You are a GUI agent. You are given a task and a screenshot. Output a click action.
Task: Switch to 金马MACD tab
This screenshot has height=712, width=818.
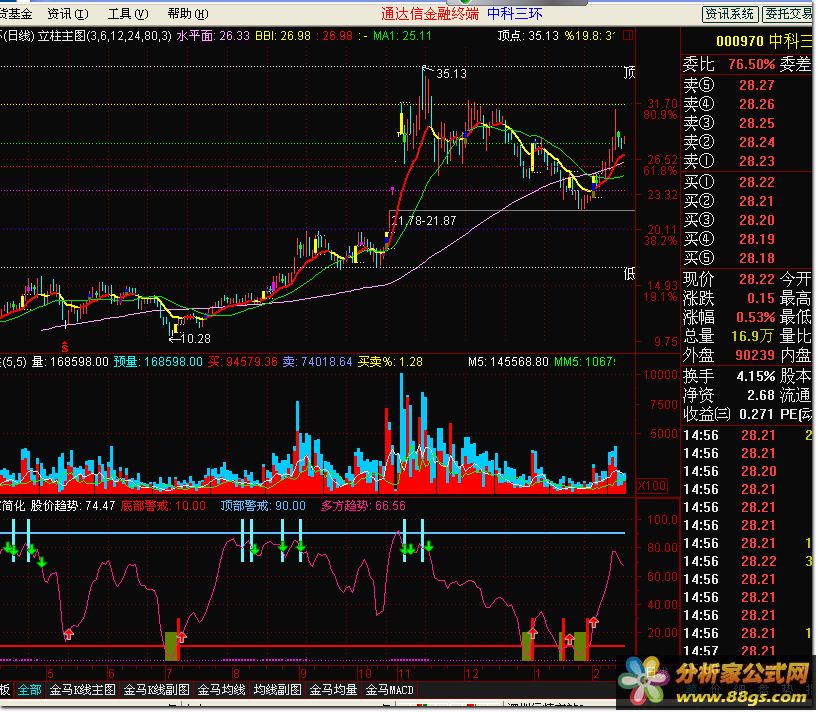389,690
